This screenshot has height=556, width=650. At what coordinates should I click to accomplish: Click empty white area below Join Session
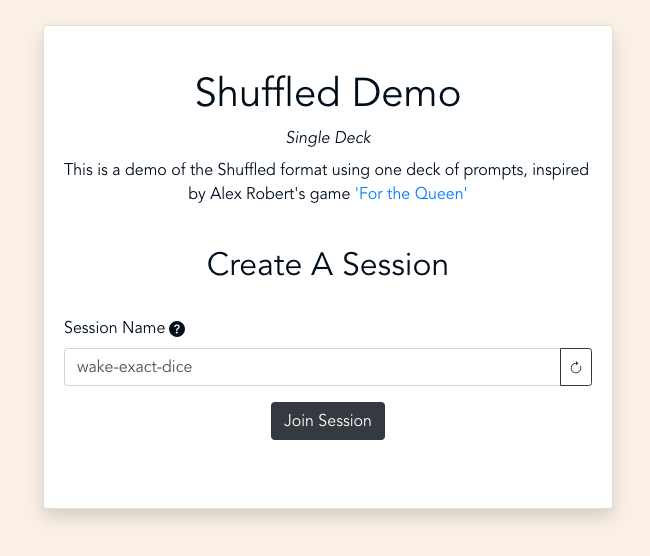point(328,475)
